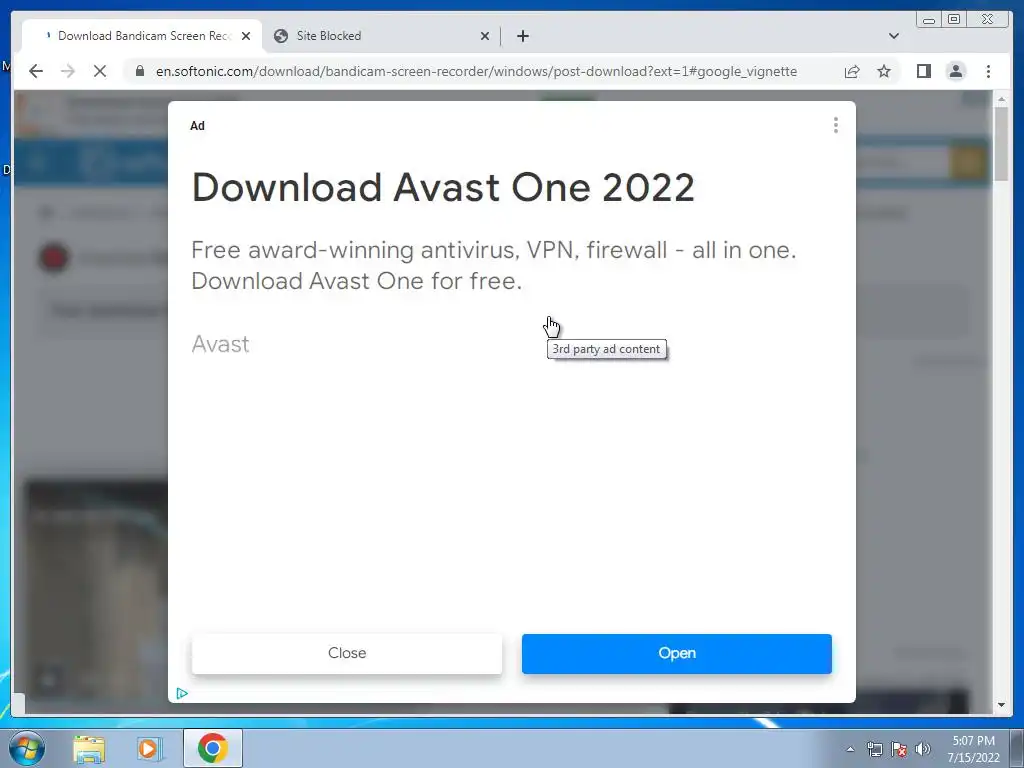Click the browser back arrow
The height and width of the screenshot is (768, 1024).
(36, 71)
